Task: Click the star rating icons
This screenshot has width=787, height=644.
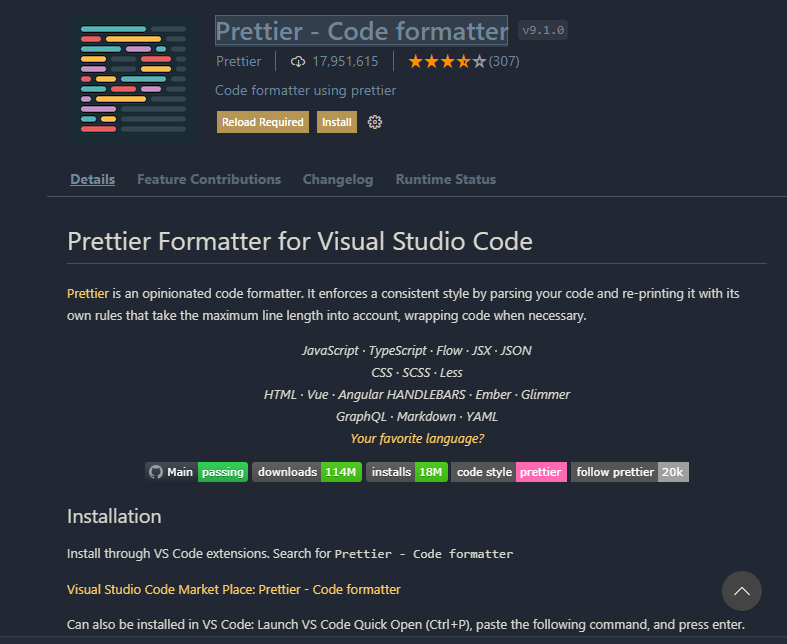Action: (x=447, y=62)
